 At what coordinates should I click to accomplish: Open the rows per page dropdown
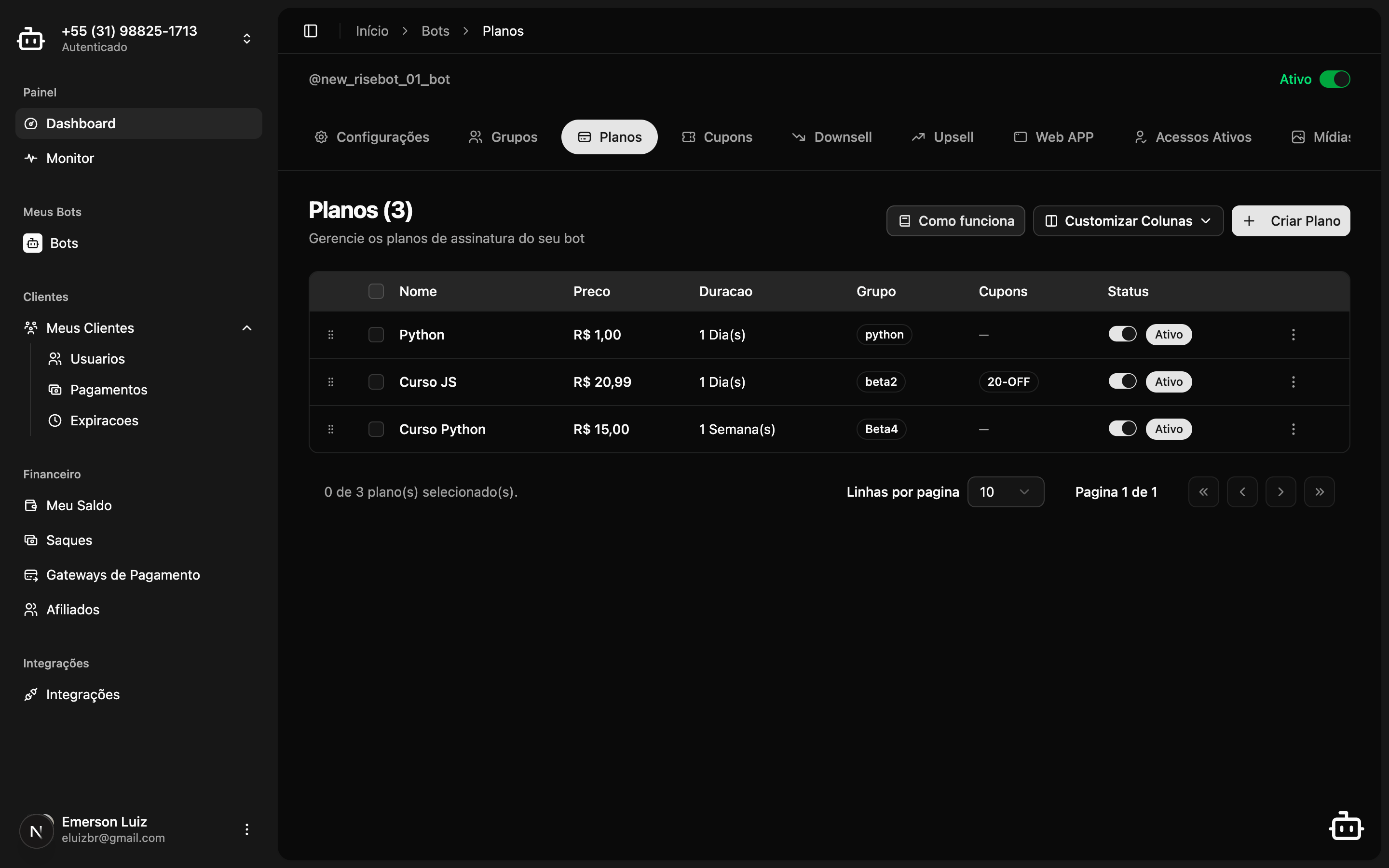pyautogui.click(x=1006, y=492)
